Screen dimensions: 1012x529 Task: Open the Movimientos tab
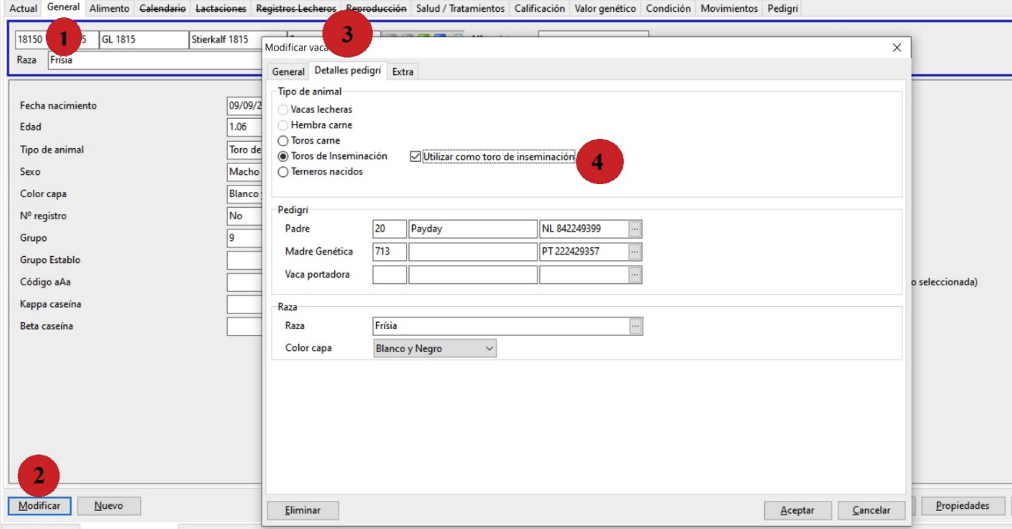(x=729, y=8)
